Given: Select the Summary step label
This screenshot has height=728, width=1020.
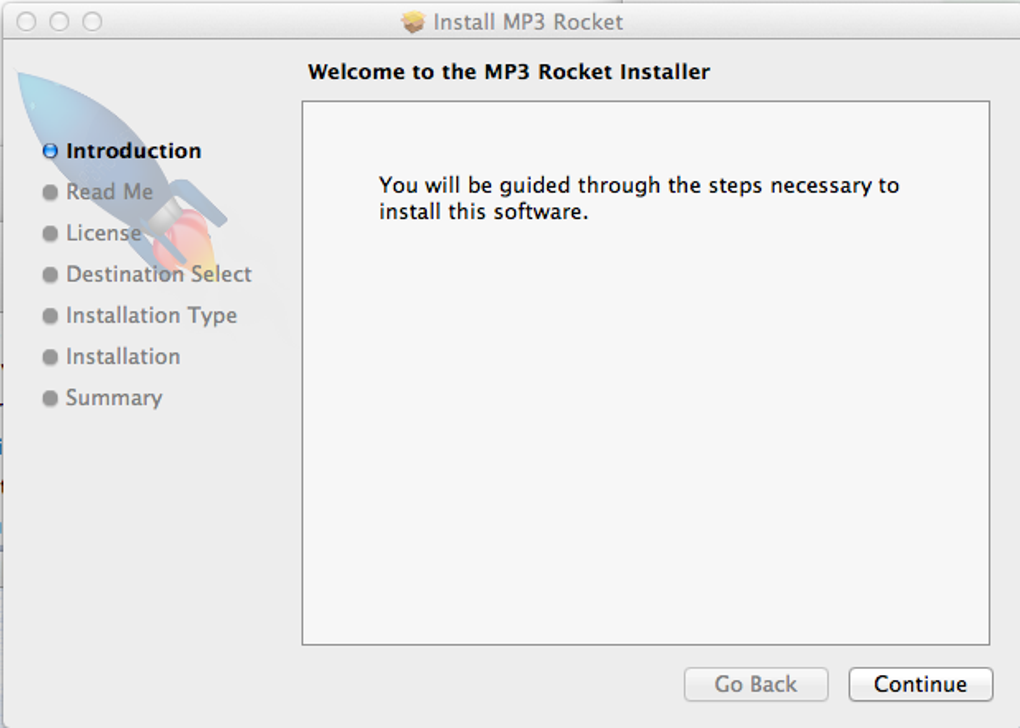Looking at the screenshot, I should (x=113, y=397).
